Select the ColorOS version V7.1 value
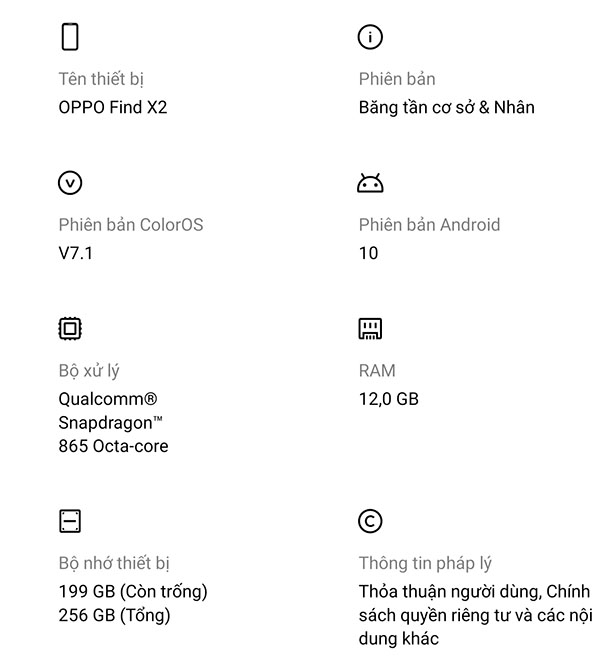Image resolution: width=600 pixels, height=670 pixels. 76,253
